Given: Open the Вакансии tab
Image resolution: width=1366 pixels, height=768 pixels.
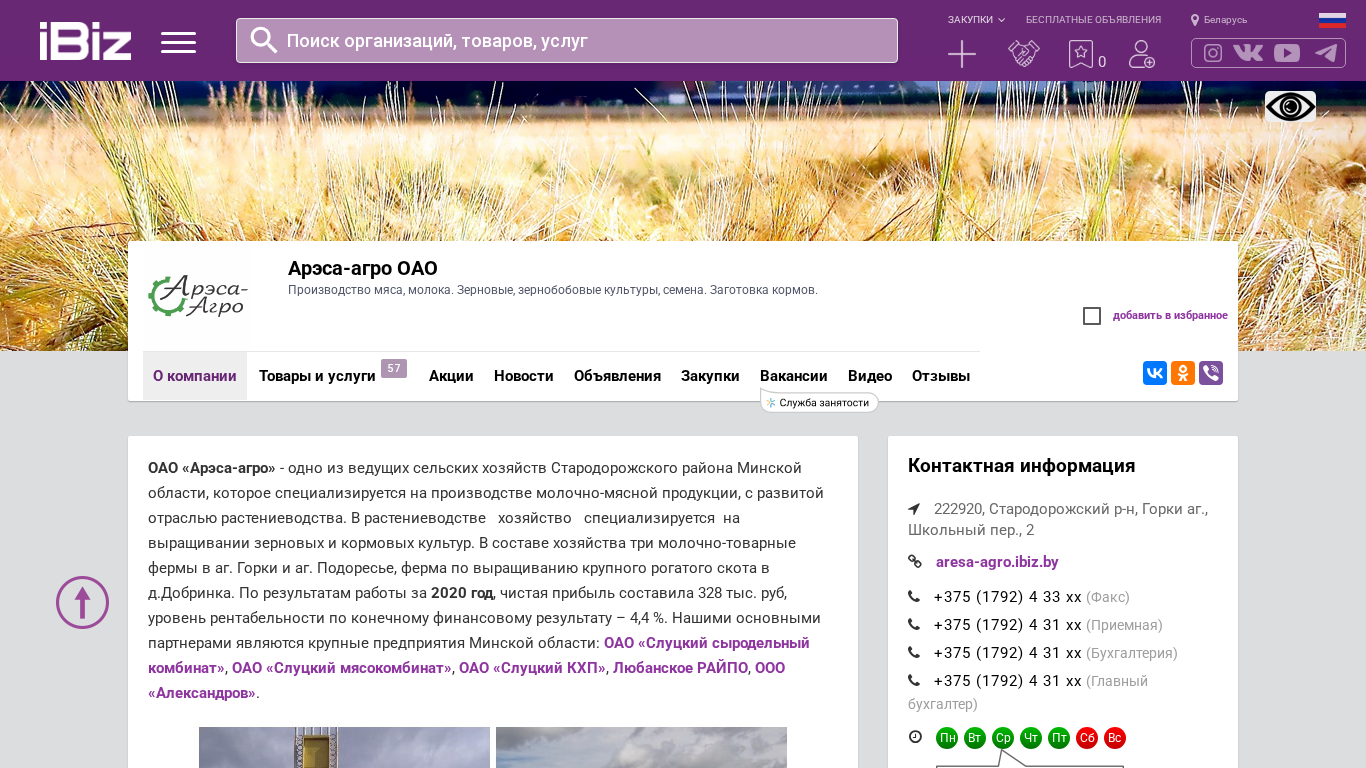Looking at the screenshot, I should tap(793, 376).
